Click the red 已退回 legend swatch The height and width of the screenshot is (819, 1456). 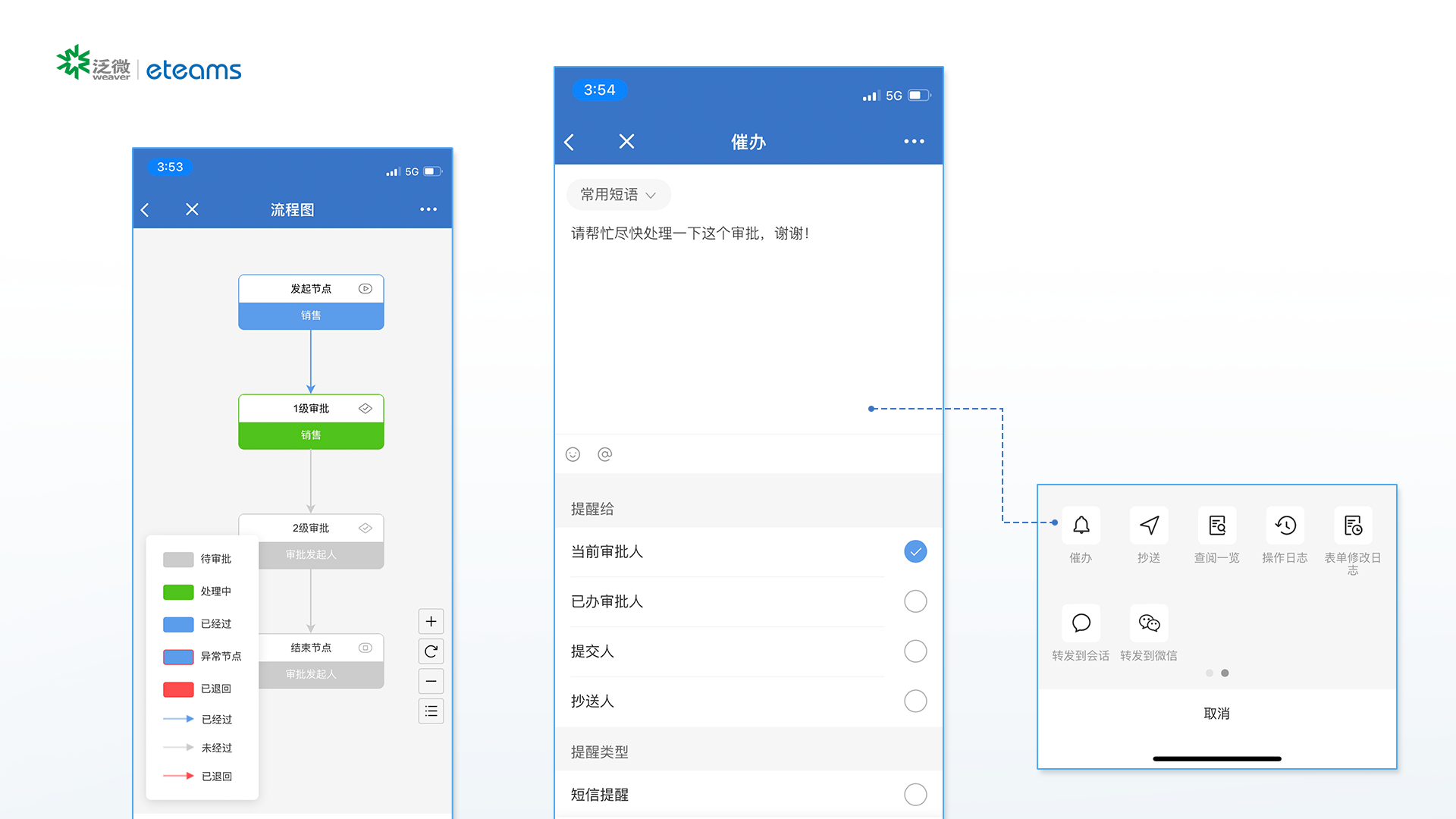coord(177,689)
